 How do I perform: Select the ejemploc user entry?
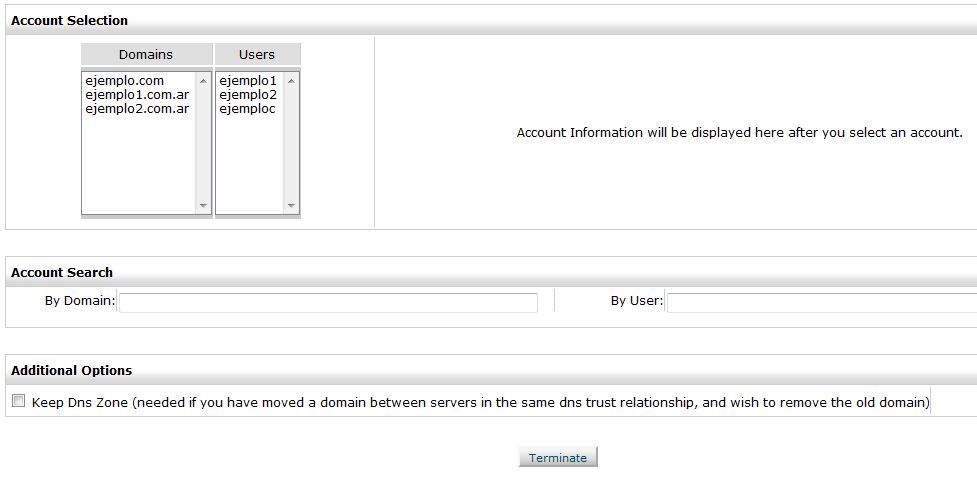point(247,109)
